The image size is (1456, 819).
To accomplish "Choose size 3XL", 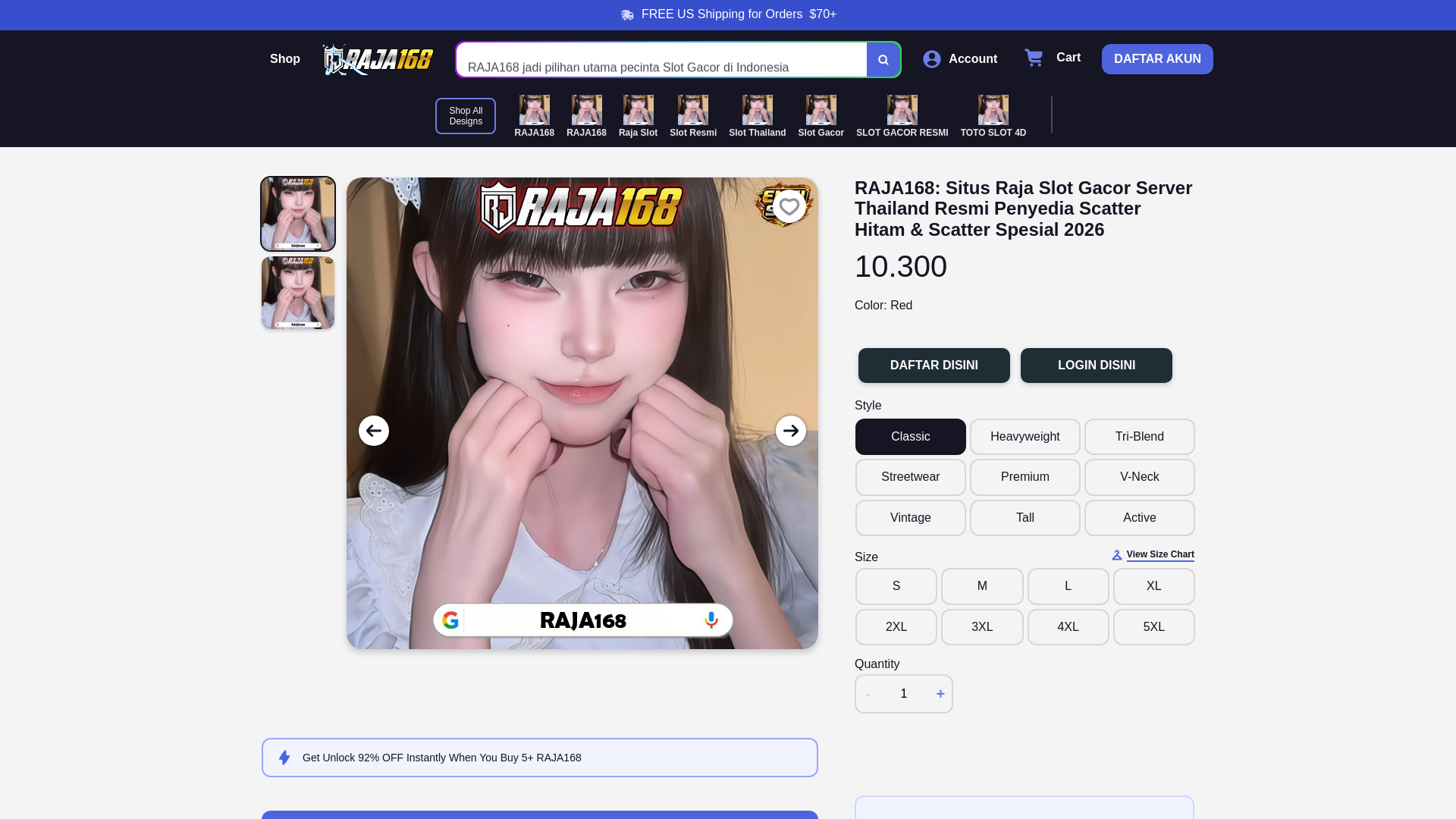I will click(x=982, y=627).
